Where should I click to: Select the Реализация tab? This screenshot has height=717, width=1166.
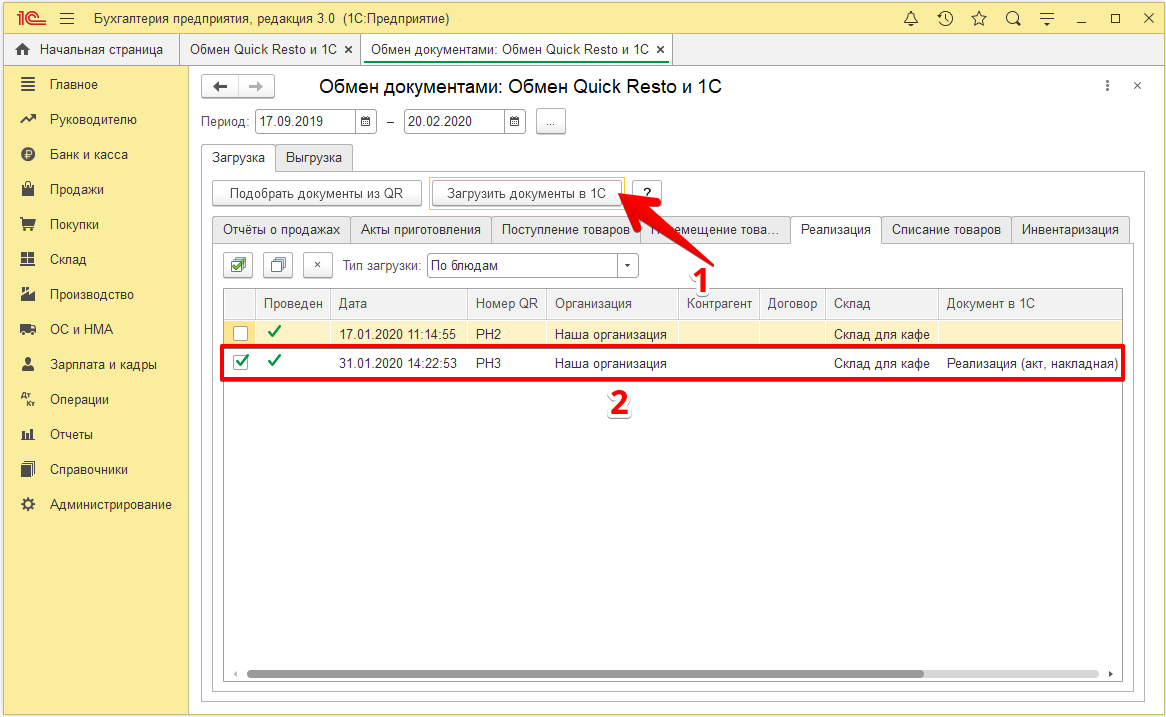point(836,230)
